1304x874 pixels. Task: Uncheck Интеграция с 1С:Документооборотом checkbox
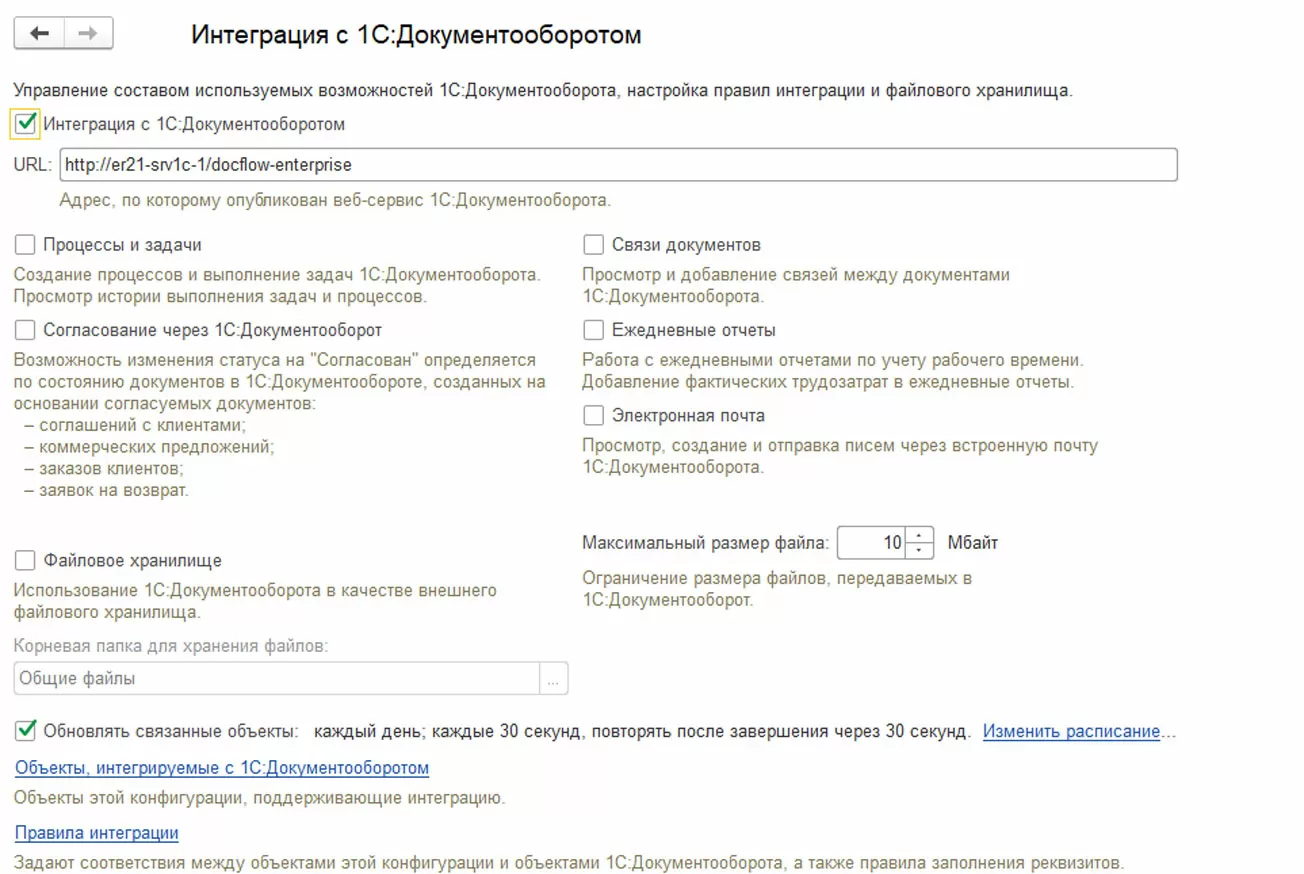click(26, 124)
